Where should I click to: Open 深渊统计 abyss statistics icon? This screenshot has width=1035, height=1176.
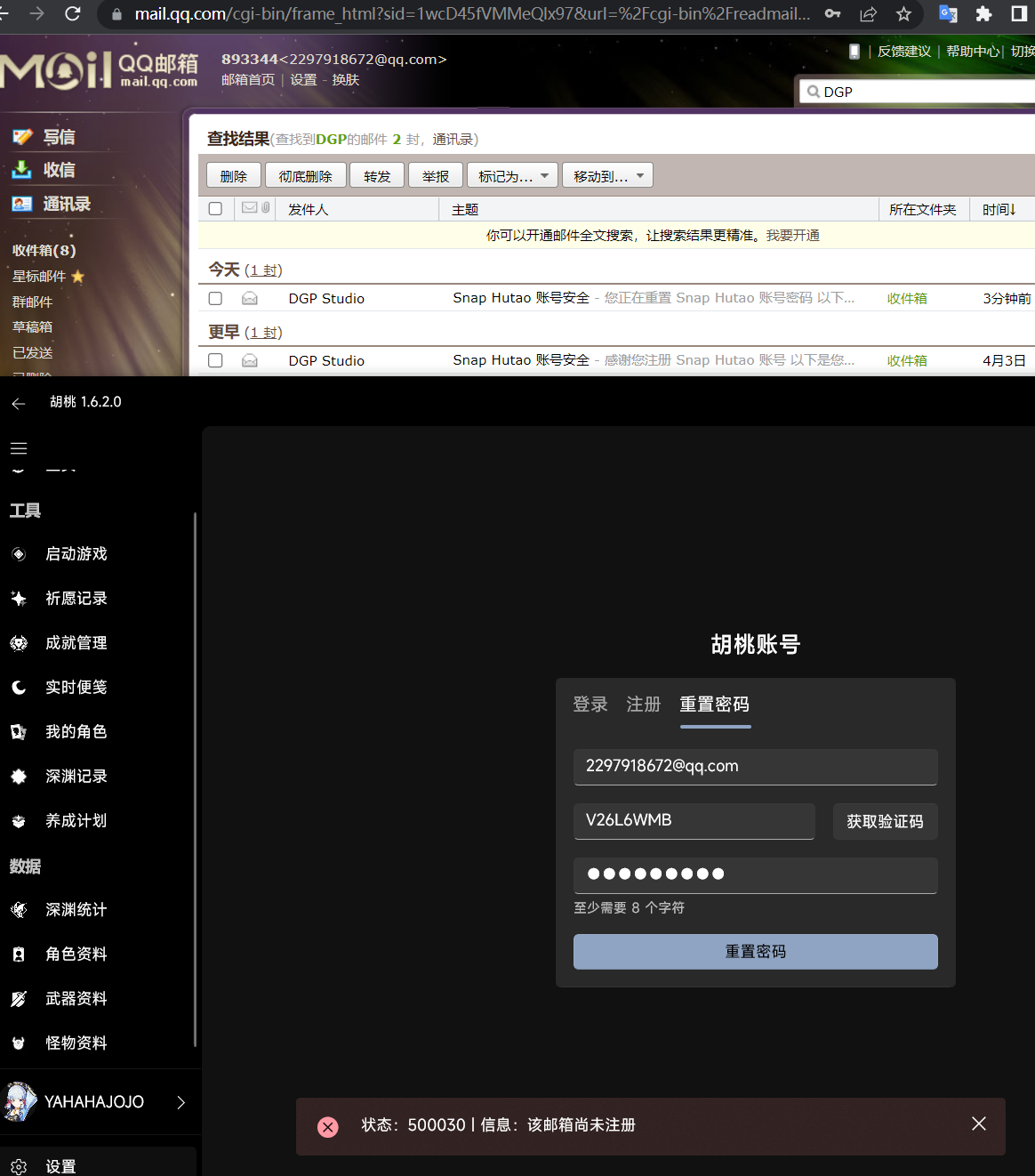19,909
